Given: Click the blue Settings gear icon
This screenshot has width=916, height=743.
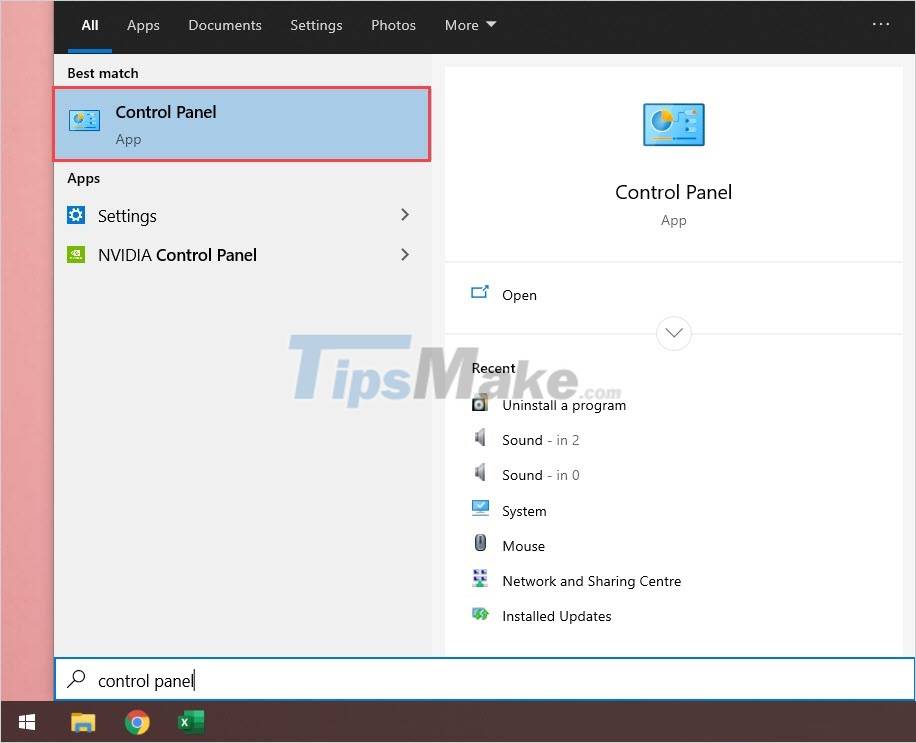Looking at the screenshot, I should [x=76, y=215].
